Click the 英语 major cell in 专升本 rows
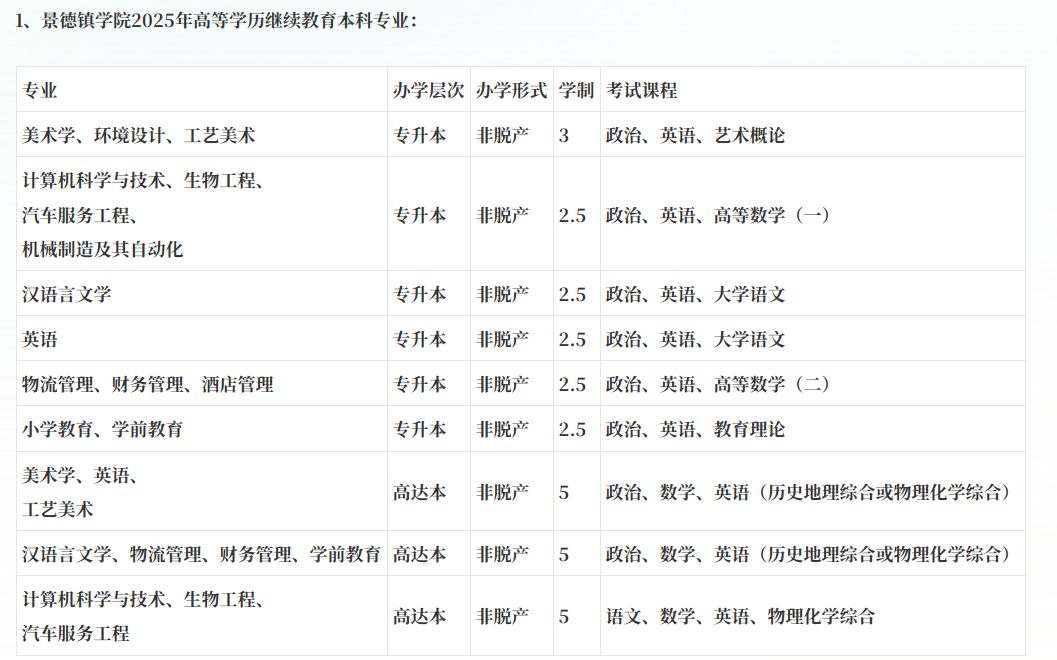Screen dimensions: 1057x660 [x=40, y=339]
